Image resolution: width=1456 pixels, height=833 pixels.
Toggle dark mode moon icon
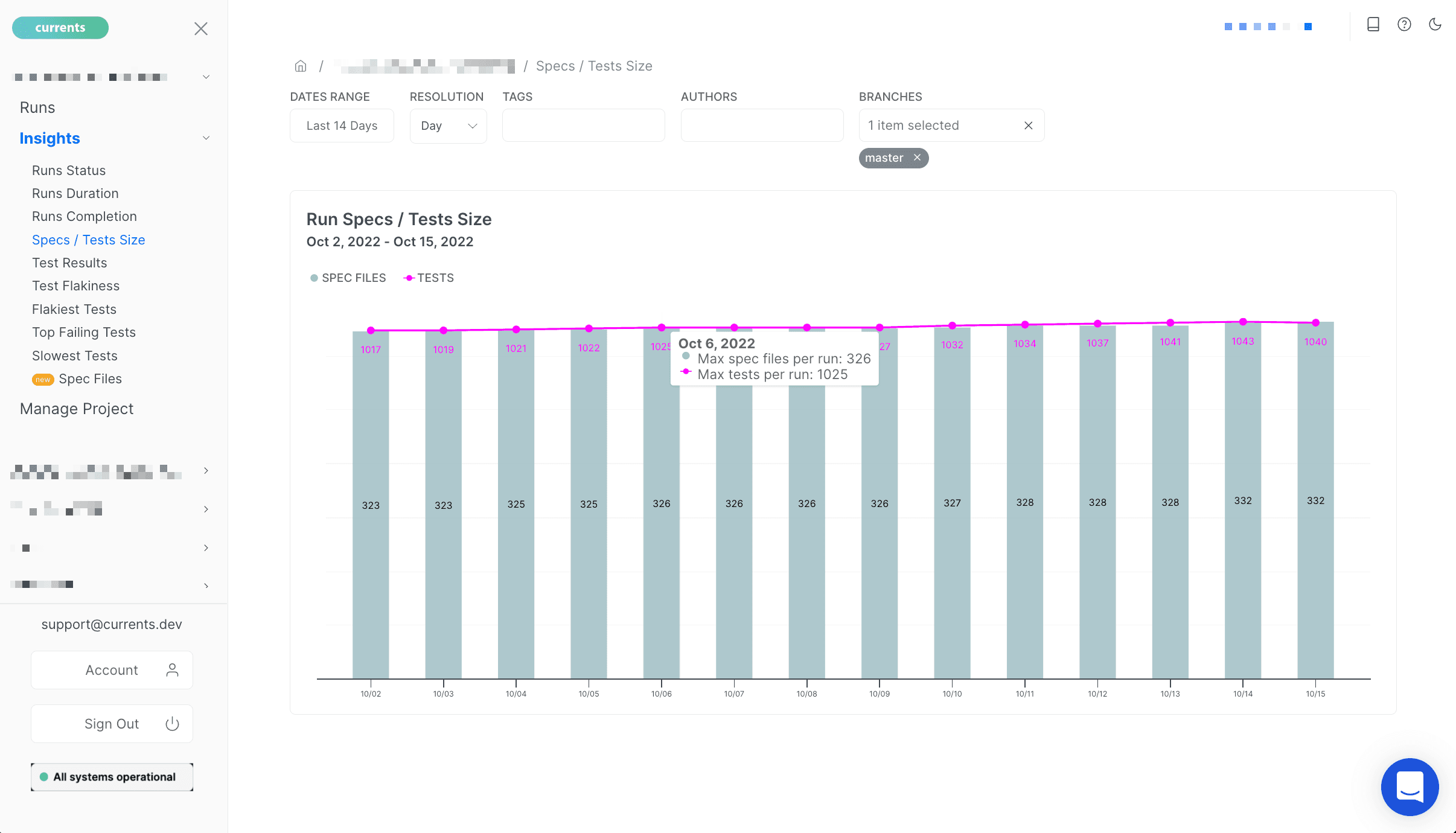coord(1435,24)
